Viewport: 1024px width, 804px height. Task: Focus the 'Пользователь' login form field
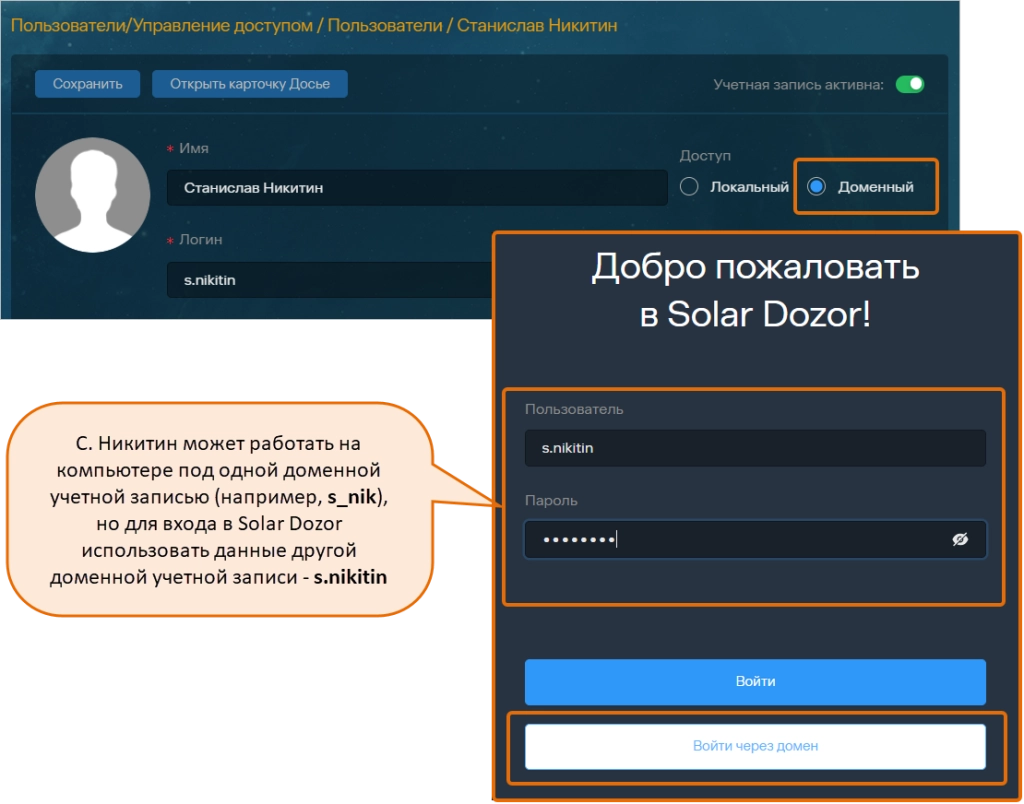pos(755,448)
